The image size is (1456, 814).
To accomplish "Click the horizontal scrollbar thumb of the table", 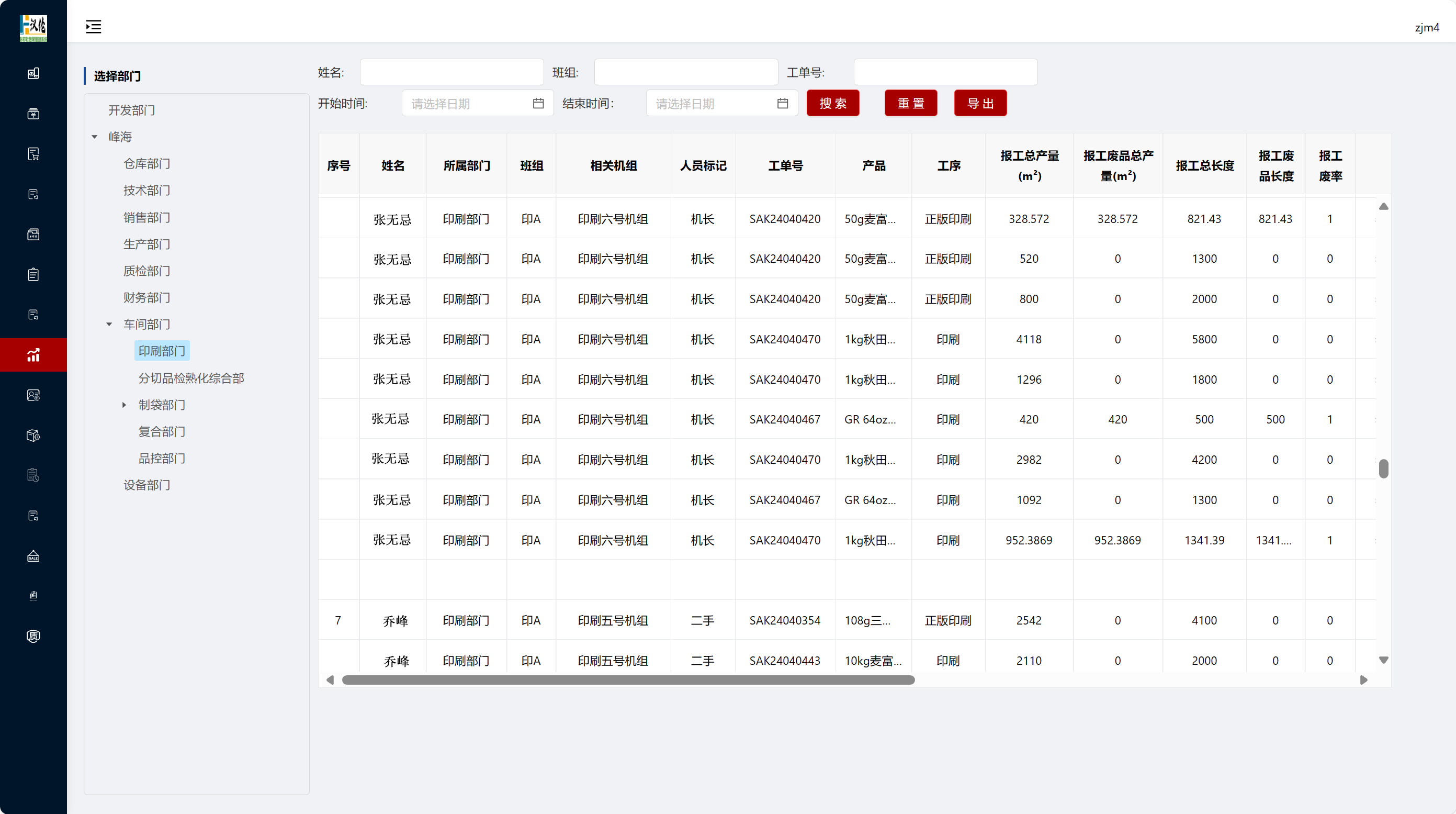I will pos(628,680).
